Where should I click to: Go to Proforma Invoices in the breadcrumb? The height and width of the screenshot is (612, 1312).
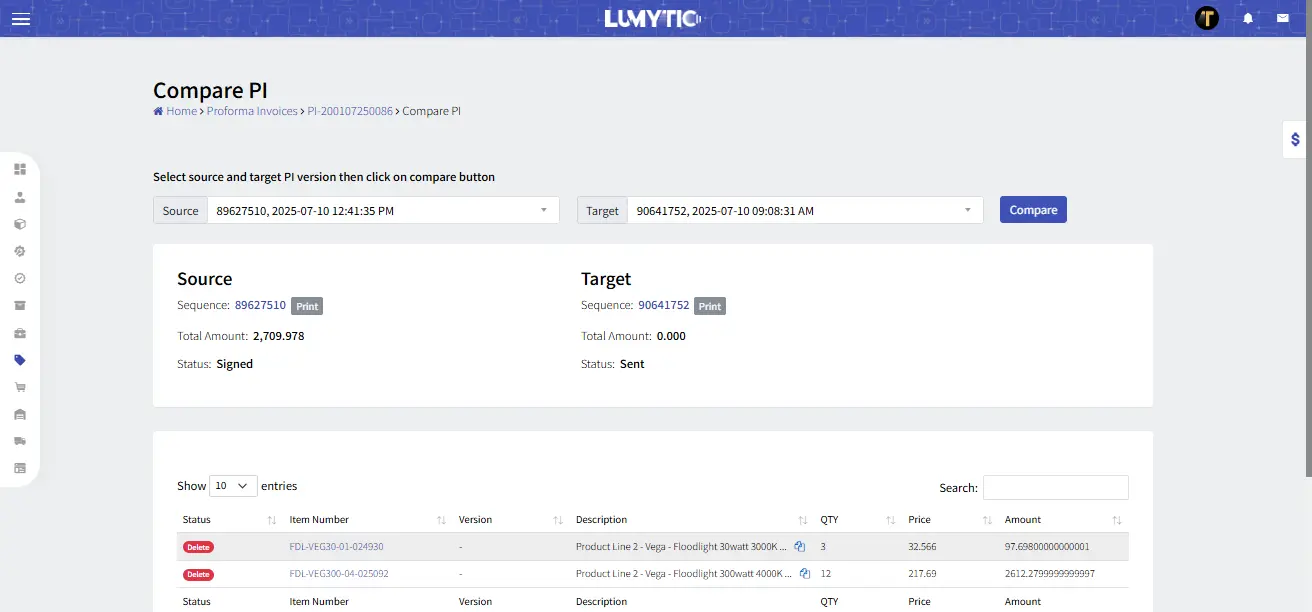[x=252, y=111]
